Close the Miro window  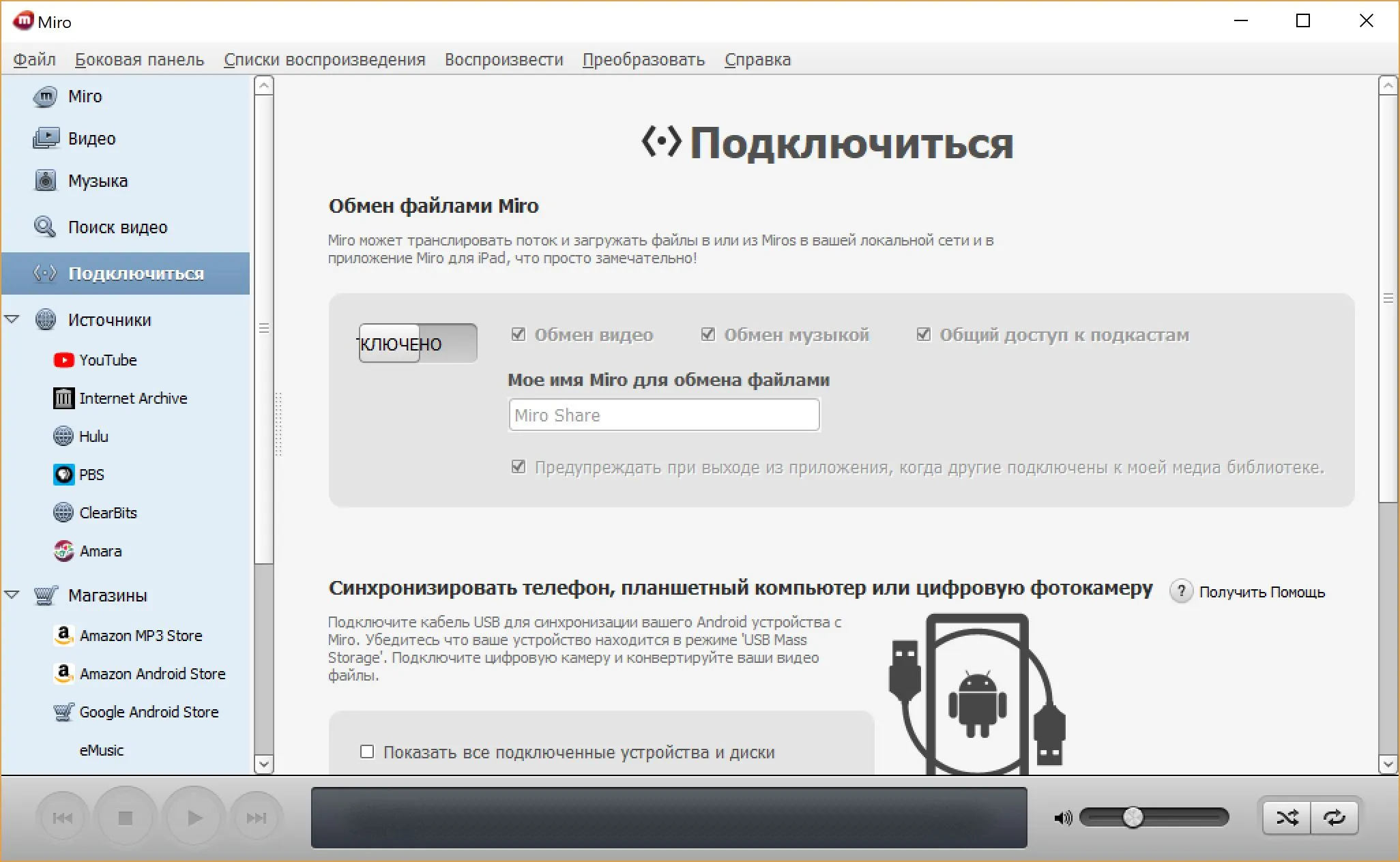1366,21
